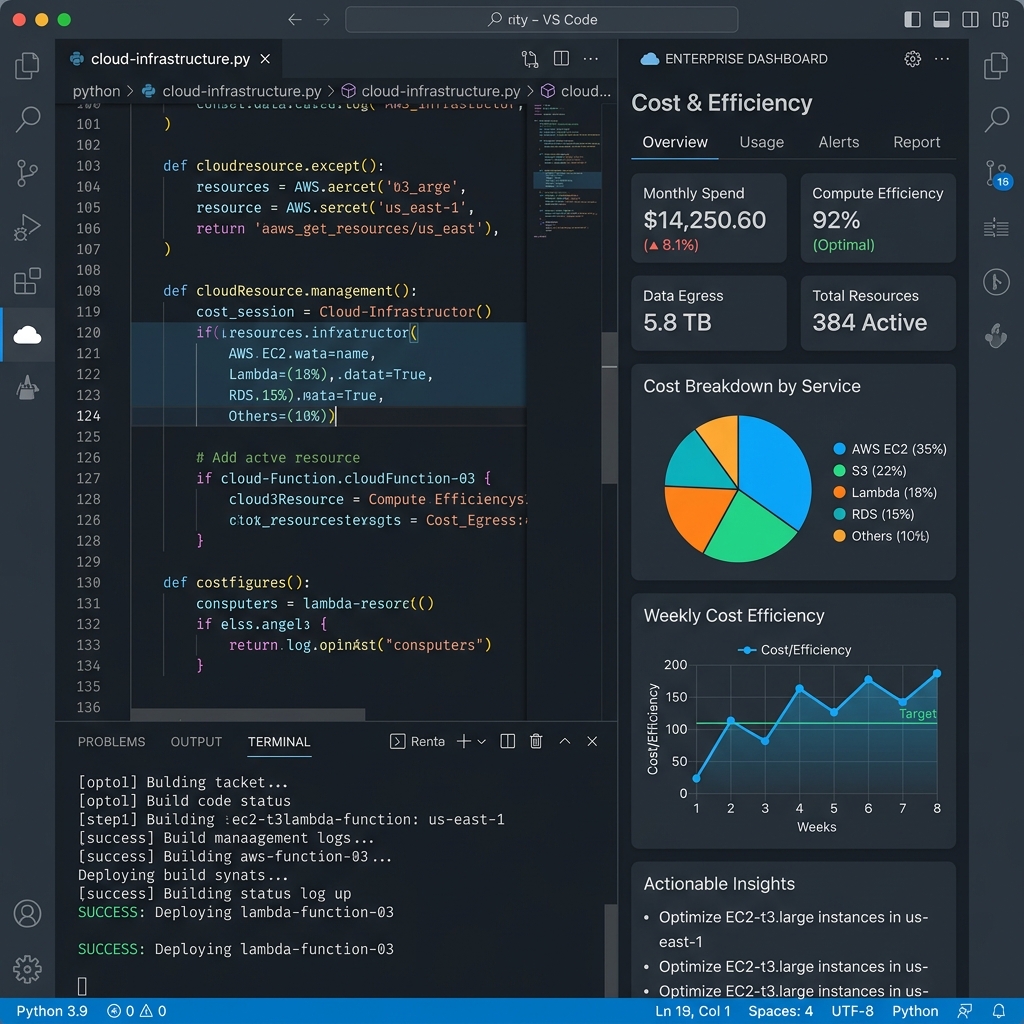Click the Lambda (18%) legend swatch
Image resolution: width=1024 pixels, height=1024 pixels.
pyautogui.click(x=839, y=492)
